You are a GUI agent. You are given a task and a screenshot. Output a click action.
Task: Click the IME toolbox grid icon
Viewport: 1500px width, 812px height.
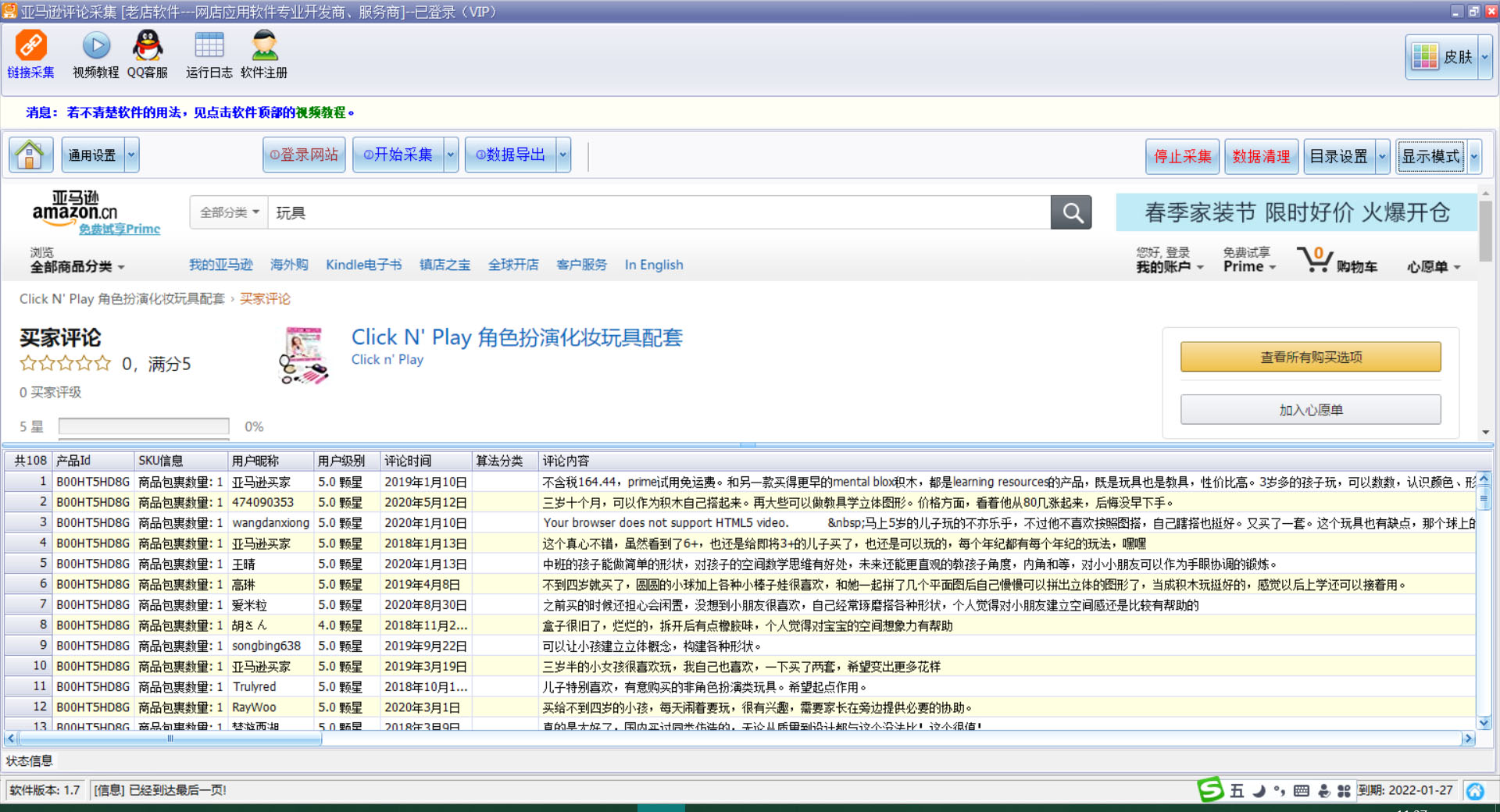pos(1344,791)
